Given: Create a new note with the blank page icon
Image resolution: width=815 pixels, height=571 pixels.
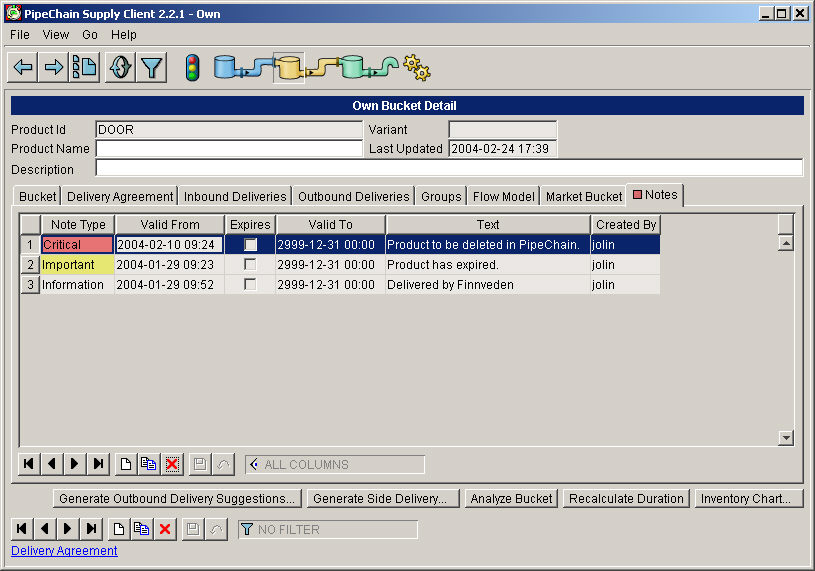Looking at the screenshot, I should (126, 464).
